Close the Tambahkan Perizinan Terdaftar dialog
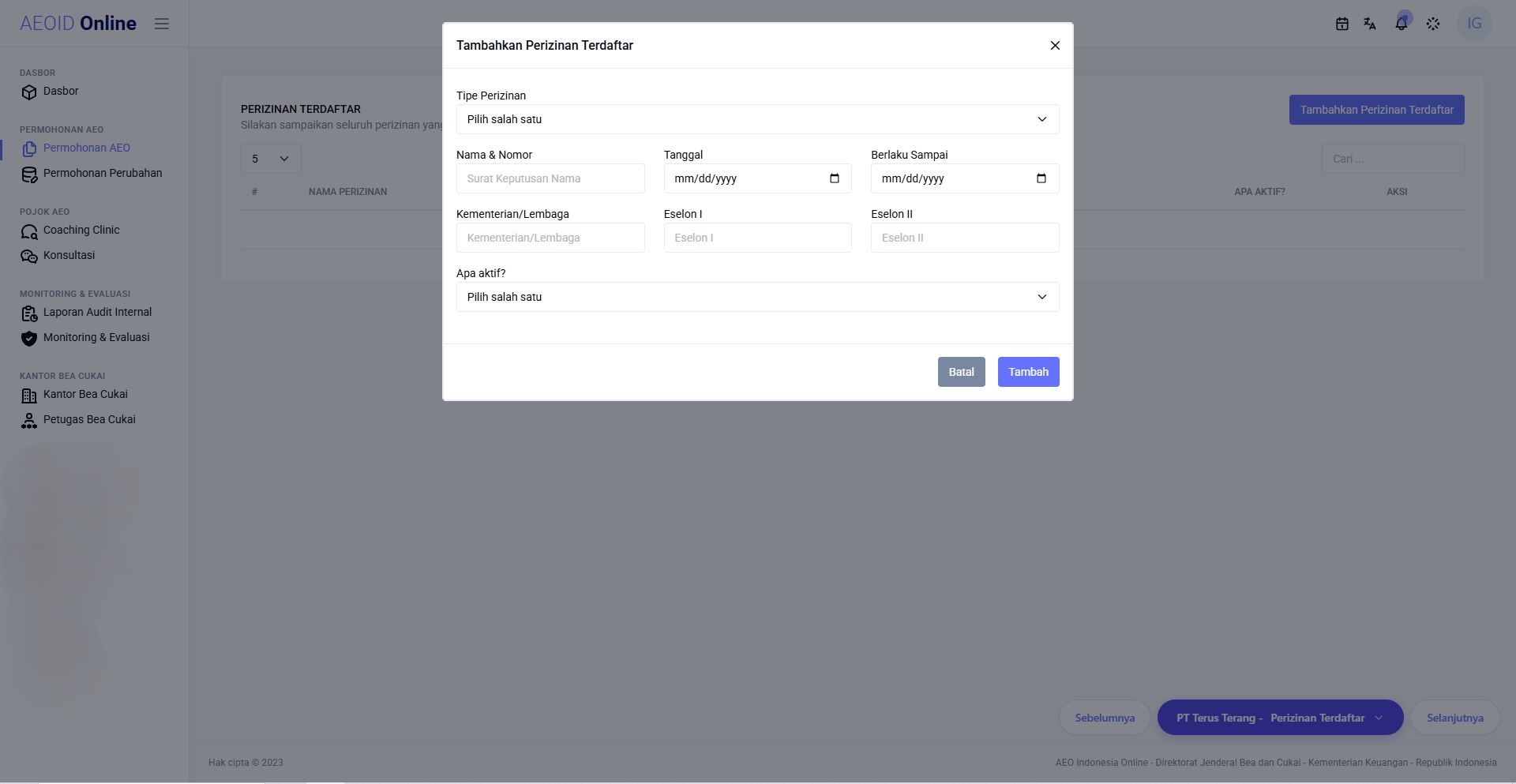1516x784 pixels. point(1055,46)
